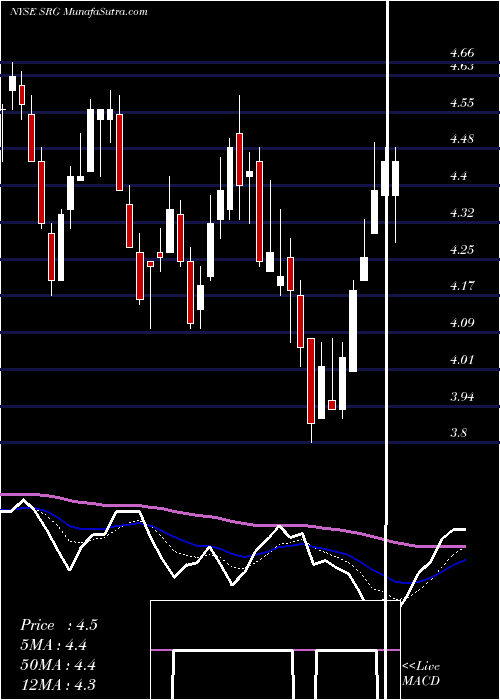Click the 4.48 price axis label
Screen dimensions: 500x700
(462, 139)
